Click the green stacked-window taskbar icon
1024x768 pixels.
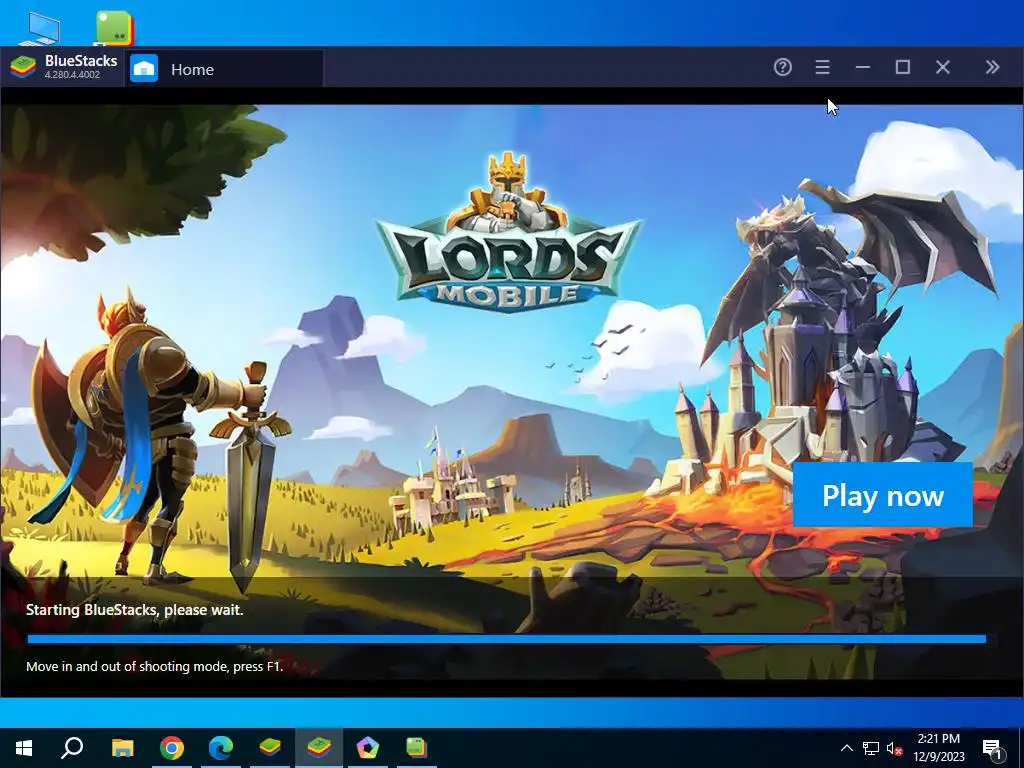416,748
